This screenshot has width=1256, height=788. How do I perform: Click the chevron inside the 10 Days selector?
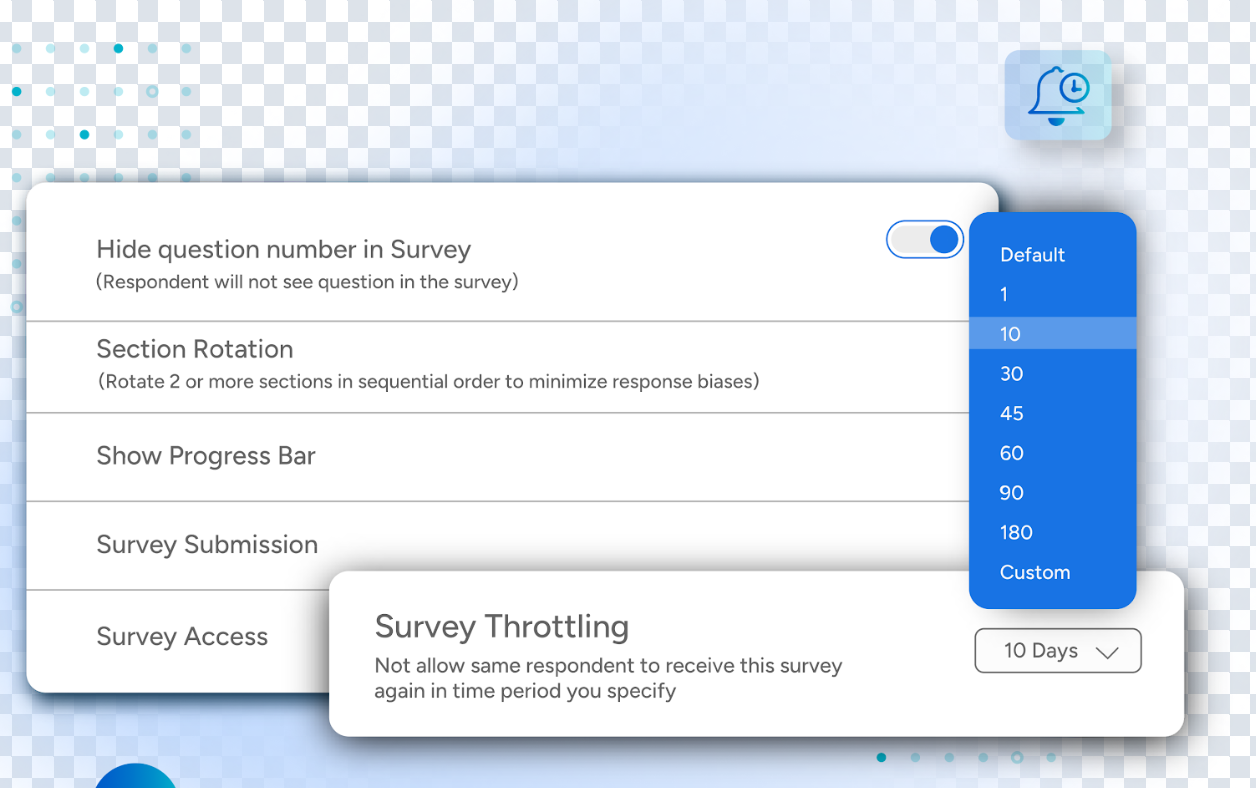[1108, 651]
